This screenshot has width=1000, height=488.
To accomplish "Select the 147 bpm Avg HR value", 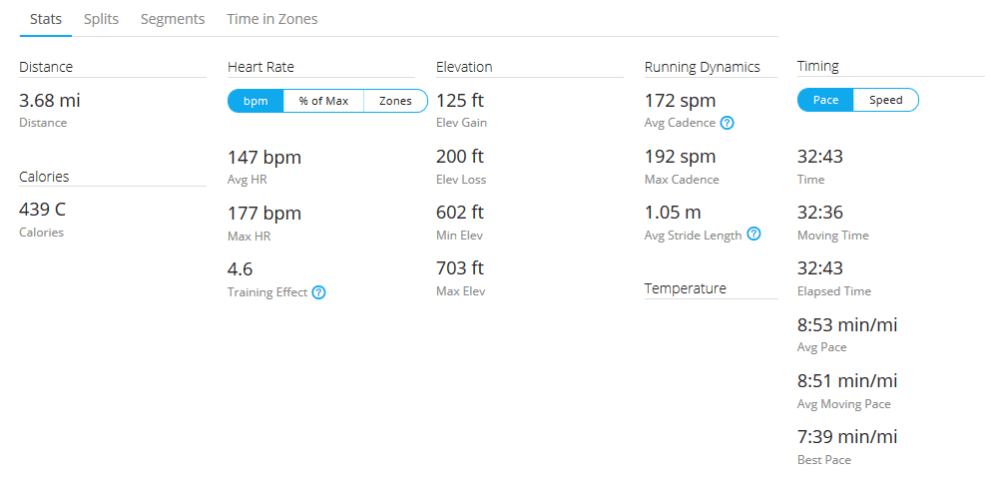I will pos(264,157).
